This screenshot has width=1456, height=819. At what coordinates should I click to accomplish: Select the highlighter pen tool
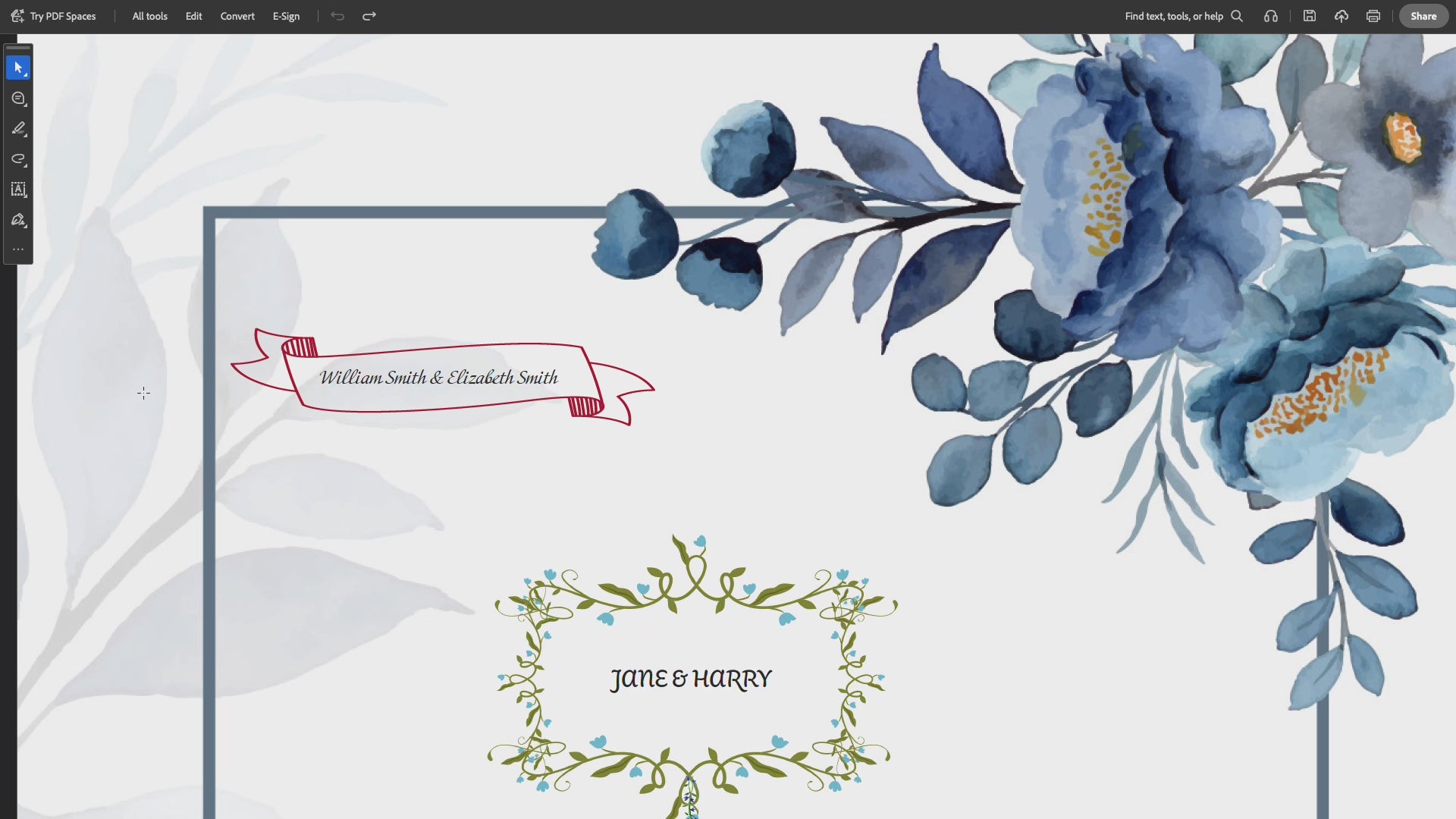18,129
